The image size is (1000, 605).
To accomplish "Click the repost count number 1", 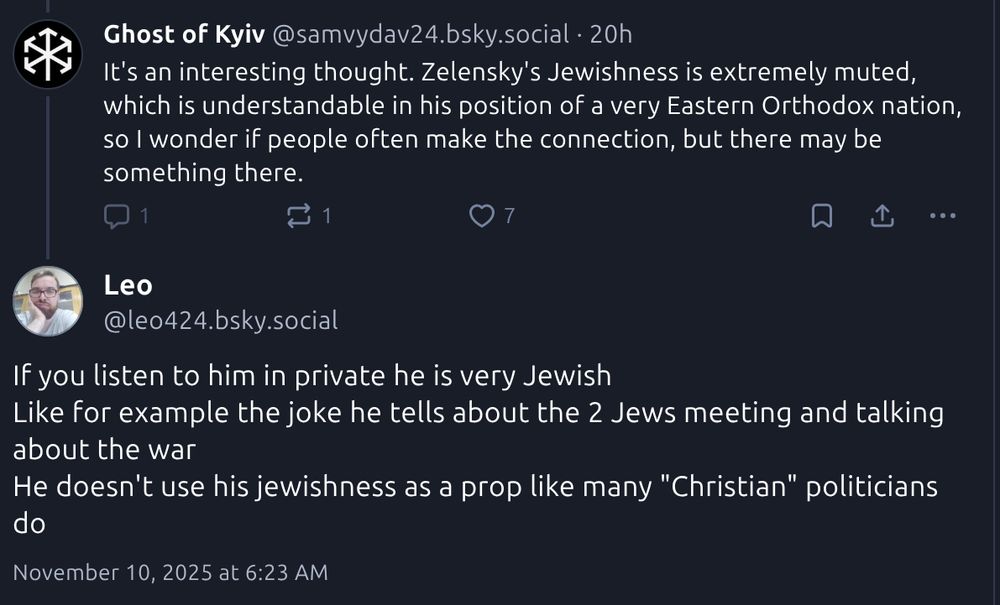I will pyautogui.click(x=326, y=215).
